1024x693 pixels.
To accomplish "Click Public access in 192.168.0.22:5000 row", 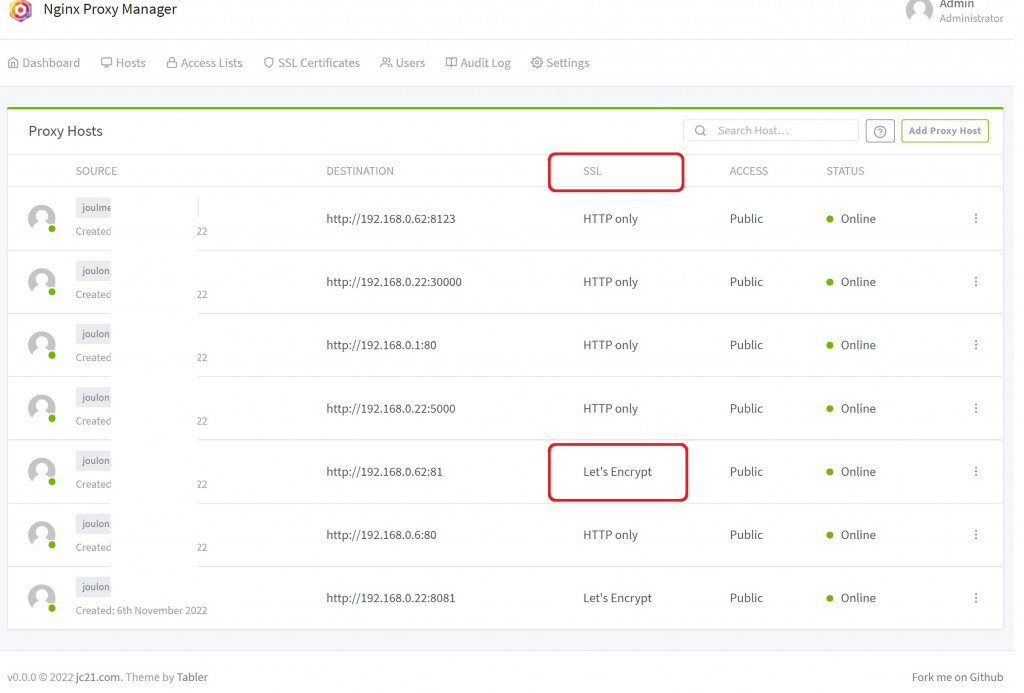I will pos(746,408).
